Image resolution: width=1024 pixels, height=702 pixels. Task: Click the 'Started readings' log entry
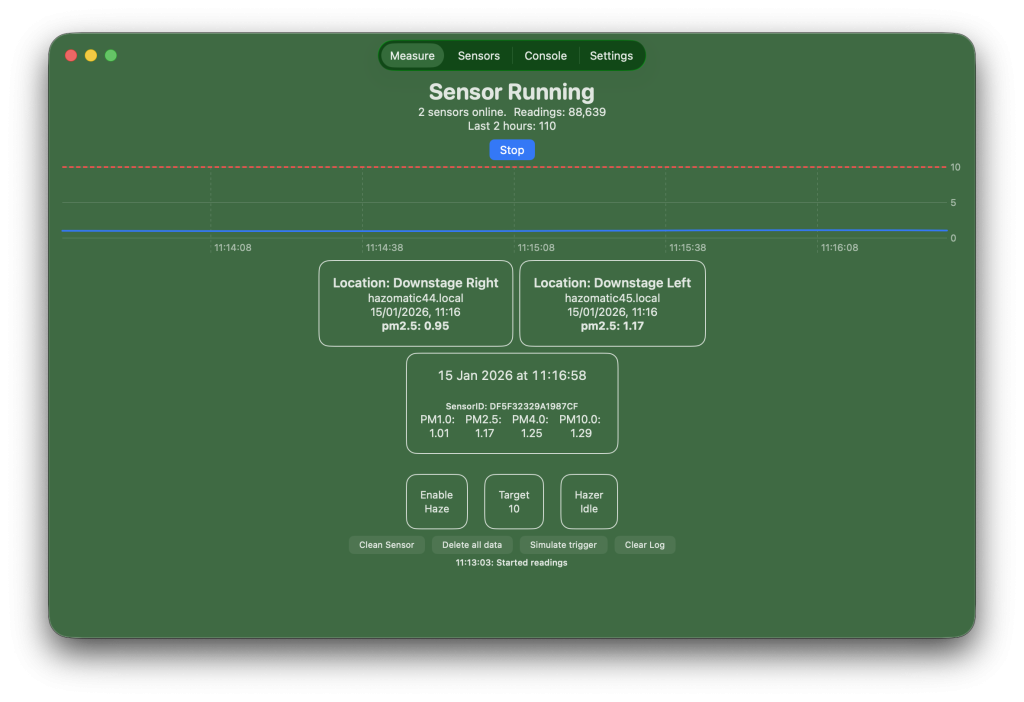[512, 563]
